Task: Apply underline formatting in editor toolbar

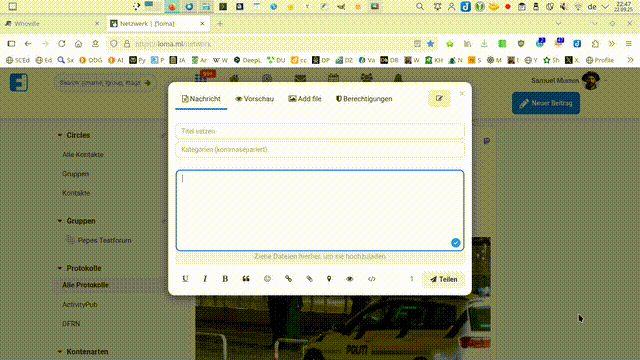Action: coord(185,279)
